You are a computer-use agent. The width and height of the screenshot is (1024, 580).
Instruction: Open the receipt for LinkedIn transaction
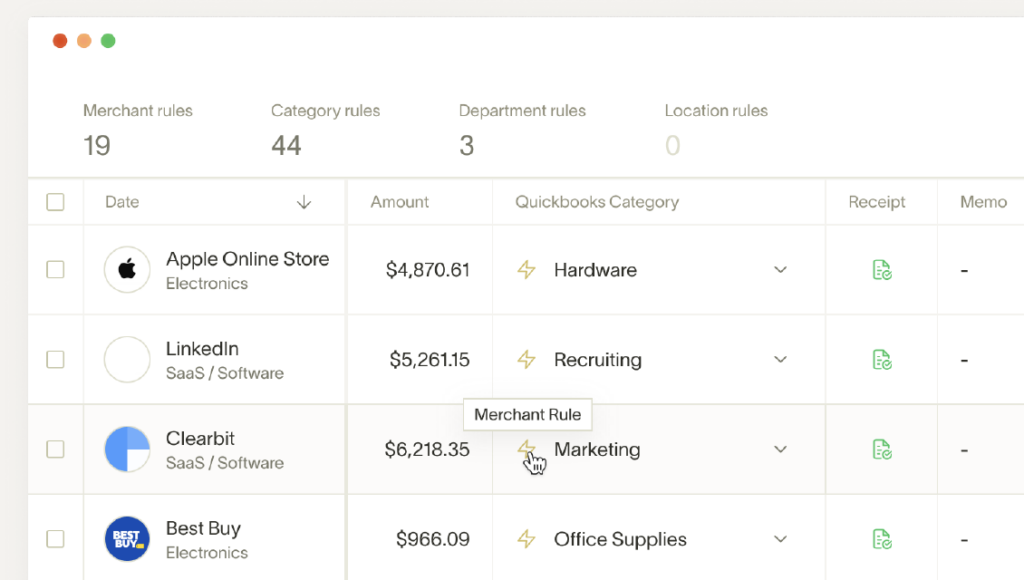[882, 359]
